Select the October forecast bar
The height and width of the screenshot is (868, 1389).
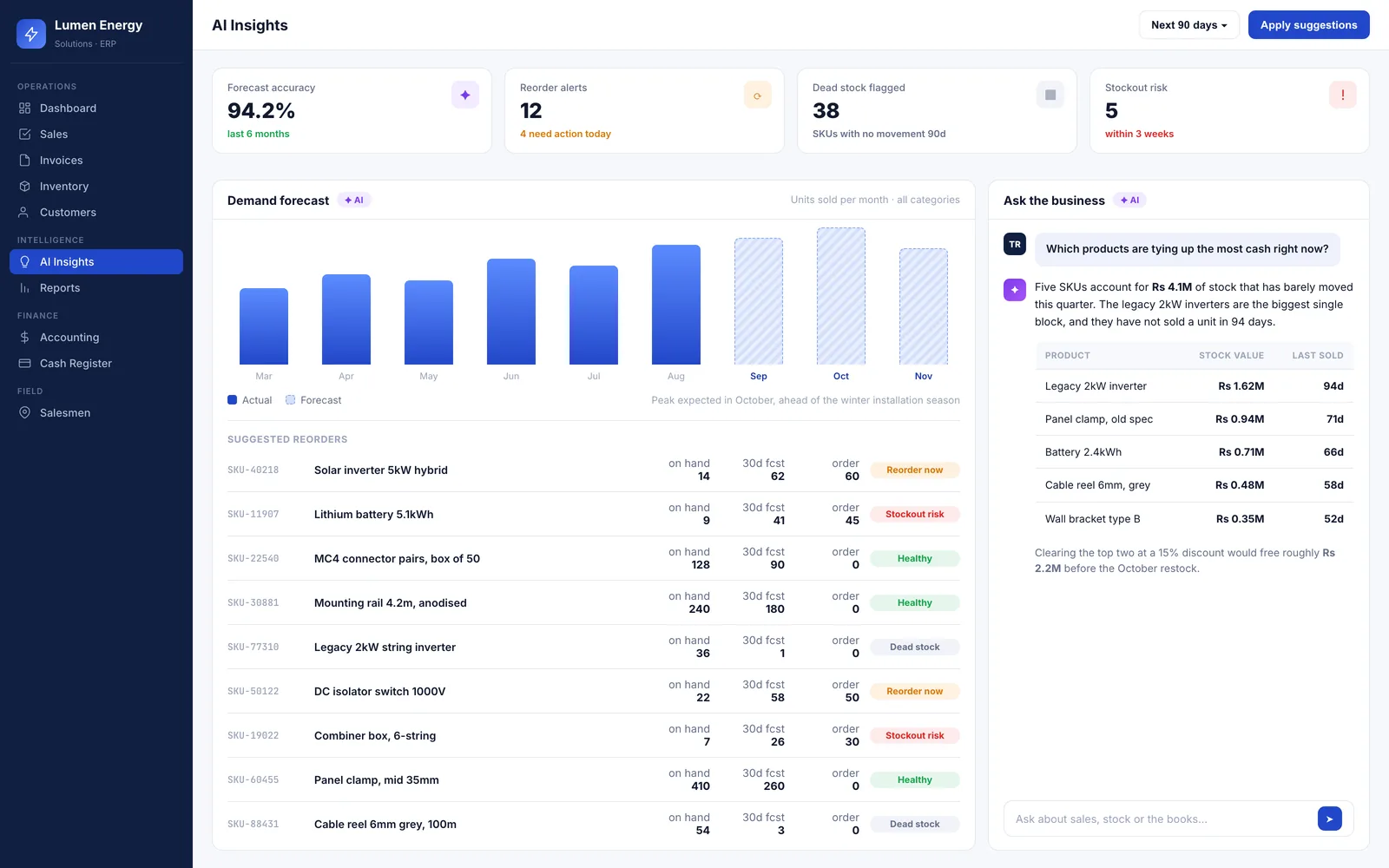pyautogui.click(x=841, y=296)
